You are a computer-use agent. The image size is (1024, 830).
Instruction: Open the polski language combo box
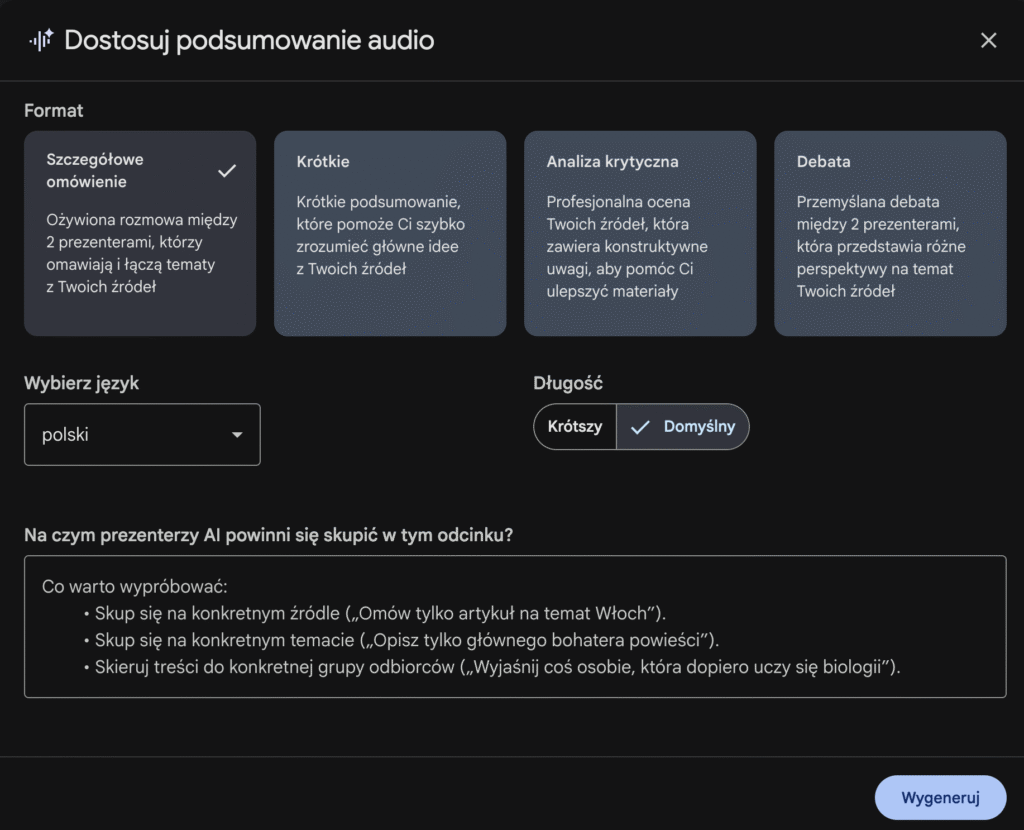(142, 435)
